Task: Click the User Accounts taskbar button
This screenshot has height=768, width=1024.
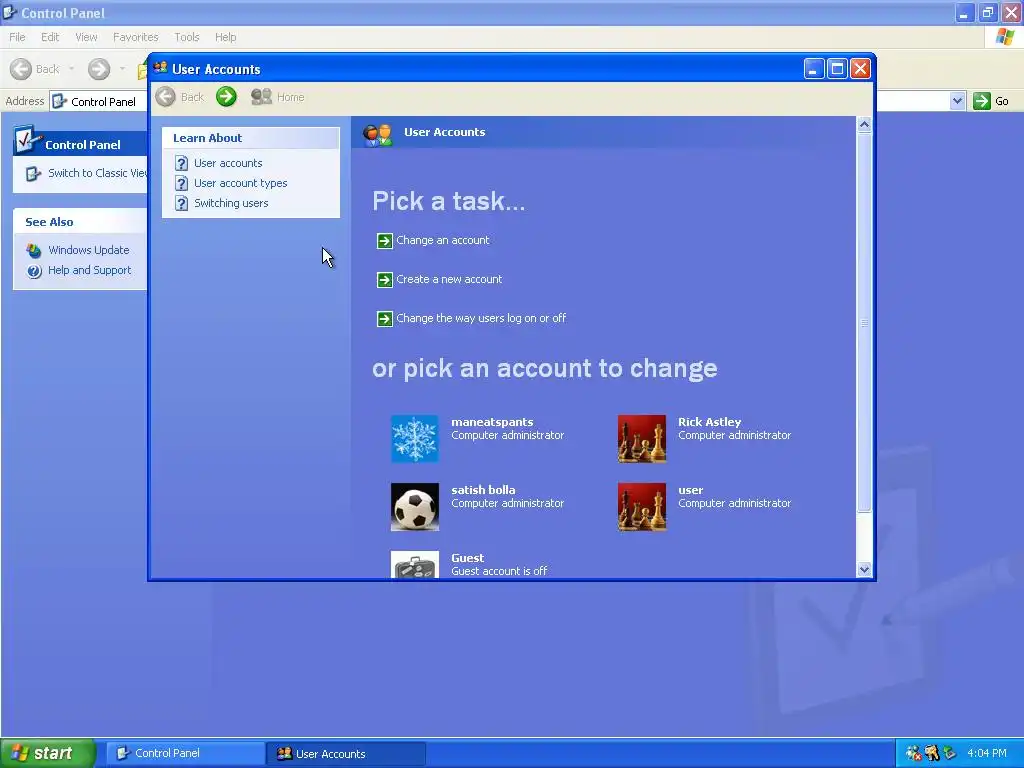Action: coord(346,753)
